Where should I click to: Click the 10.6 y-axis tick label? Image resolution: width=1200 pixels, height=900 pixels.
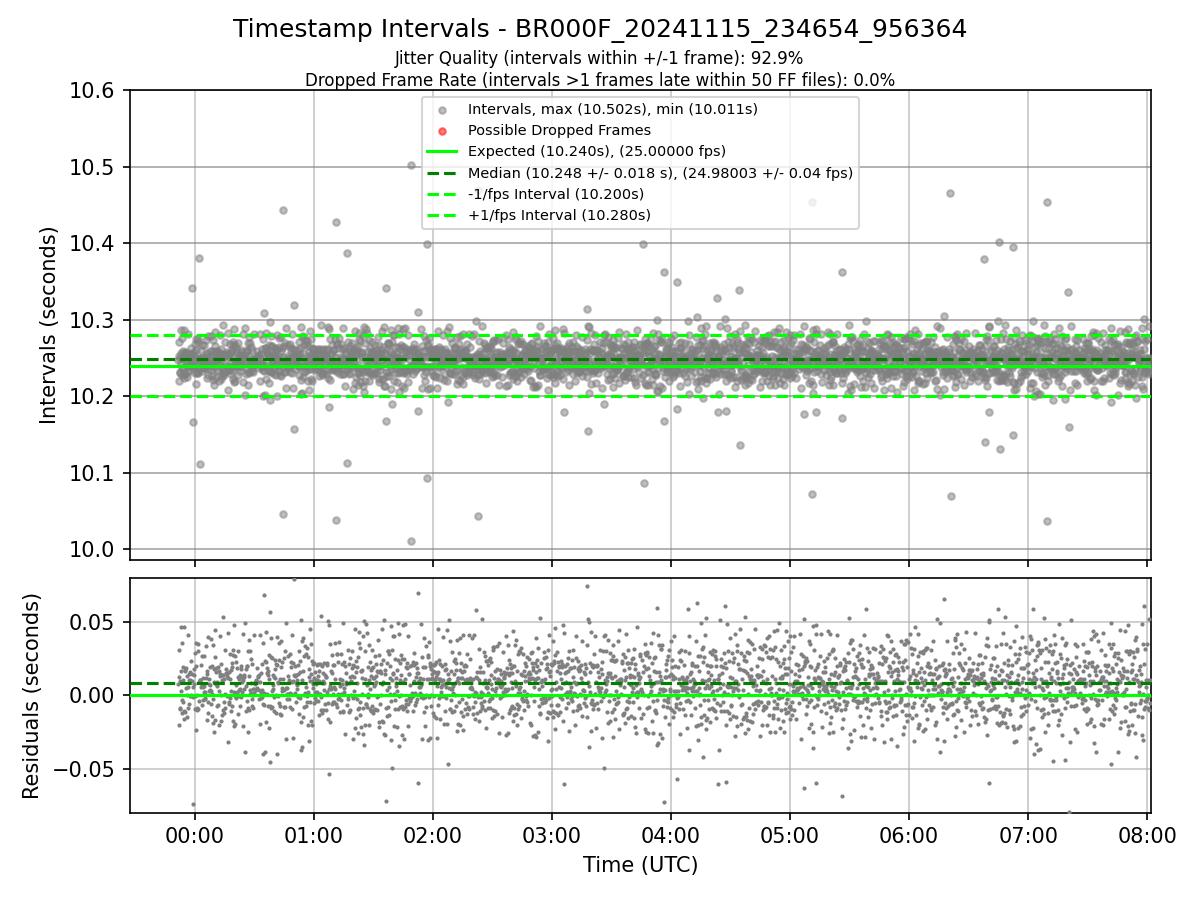coord(93,91)
